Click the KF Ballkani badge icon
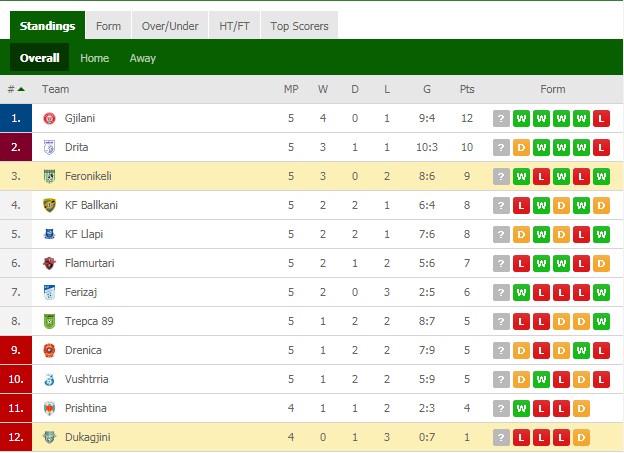This screenshot has width=624, height=453. (x=49, y=205)
